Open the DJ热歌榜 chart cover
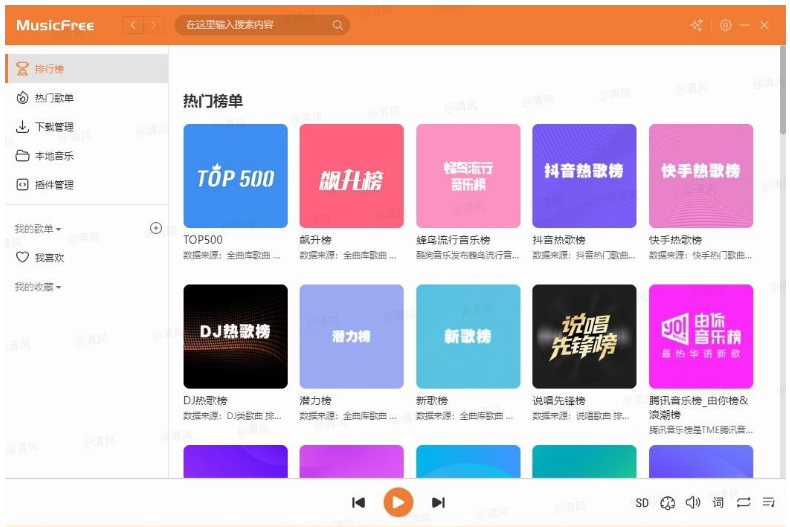This screenshot has height=527, width=790. click(235, 336)
